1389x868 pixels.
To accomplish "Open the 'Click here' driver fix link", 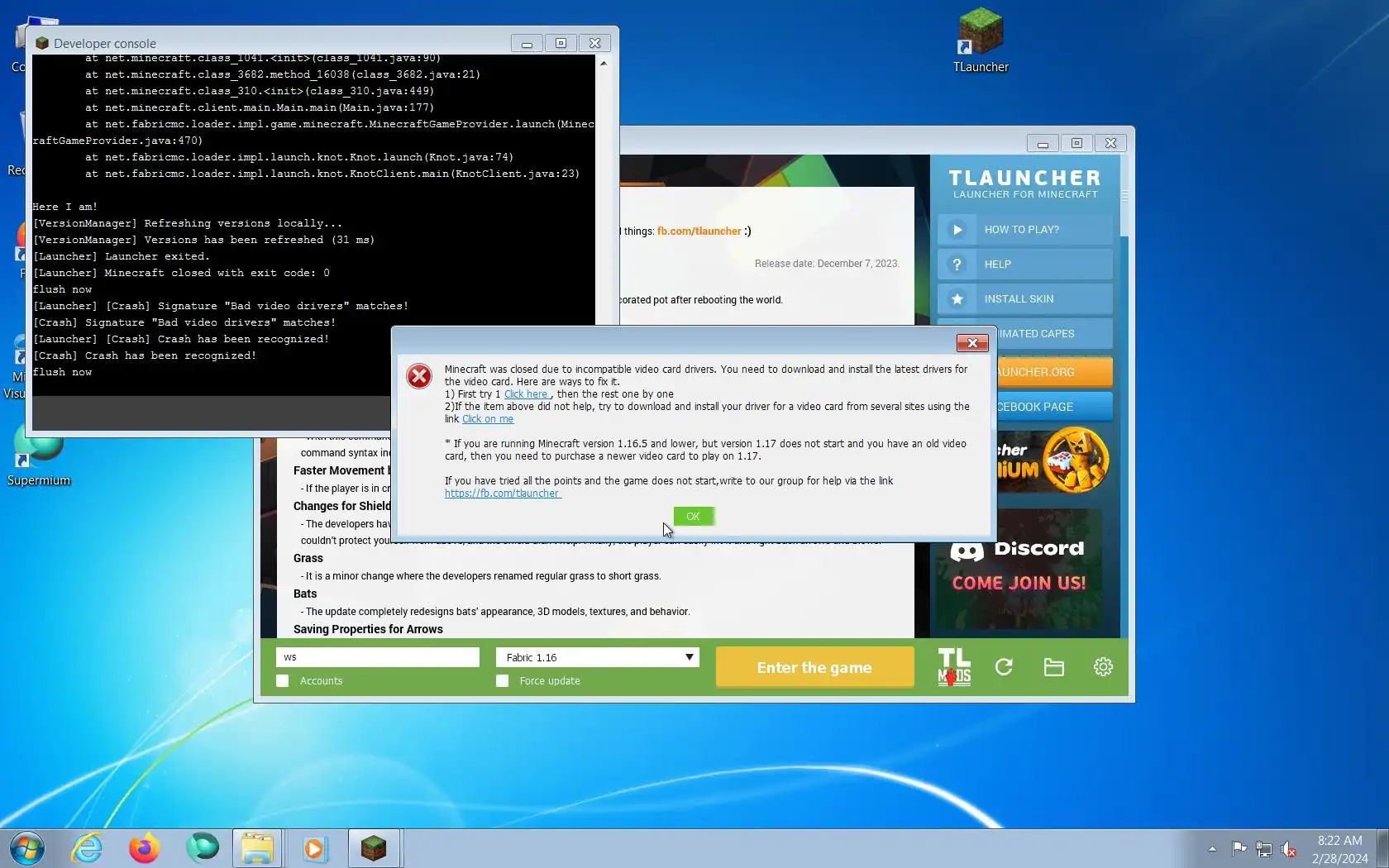I will (526, 394).
